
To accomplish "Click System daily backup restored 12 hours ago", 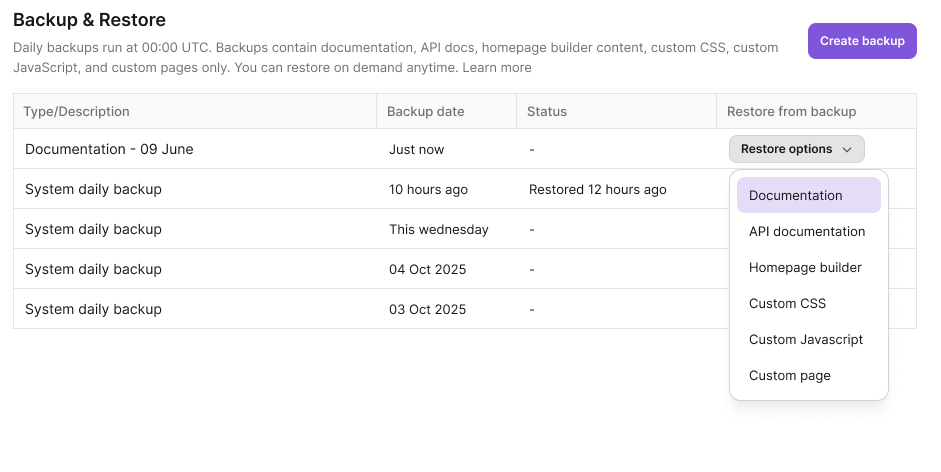I will [93, 189].
